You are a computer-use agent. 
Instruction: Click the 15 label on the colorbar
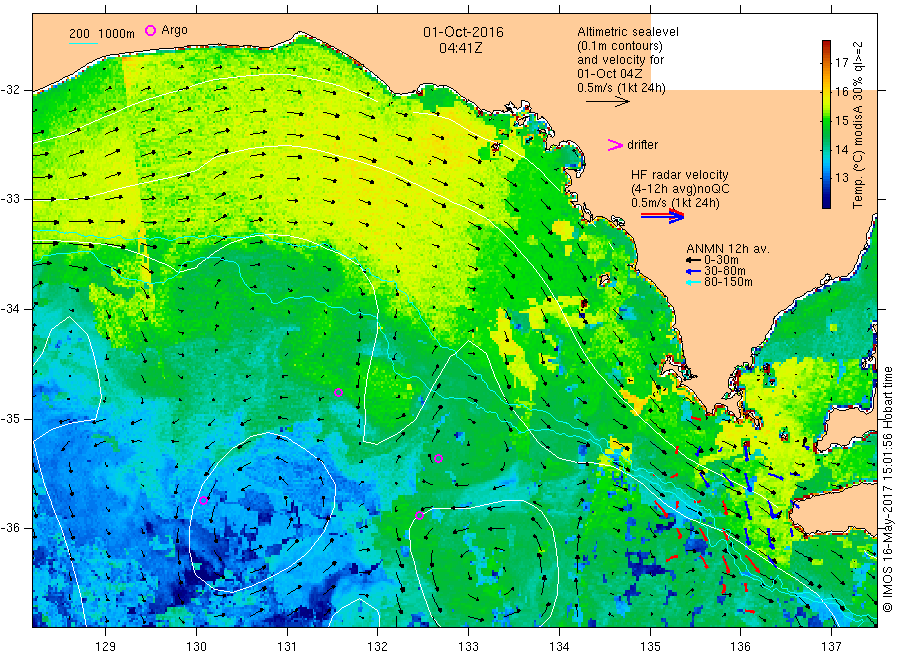tap(841, 121)
